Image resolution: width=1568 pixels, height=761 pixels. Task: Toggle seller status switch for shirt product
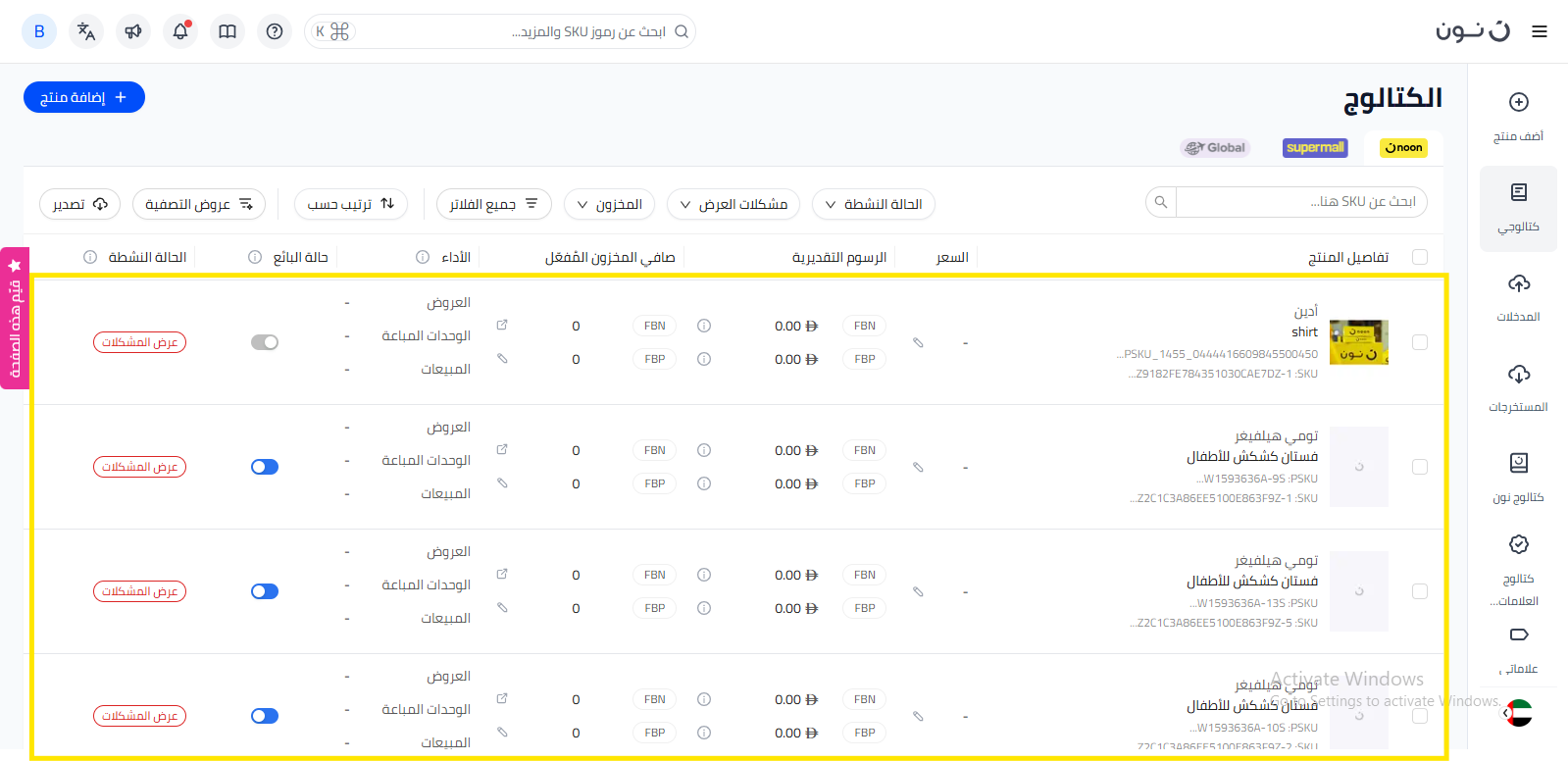pyautogui.click(x=265, y=342)
